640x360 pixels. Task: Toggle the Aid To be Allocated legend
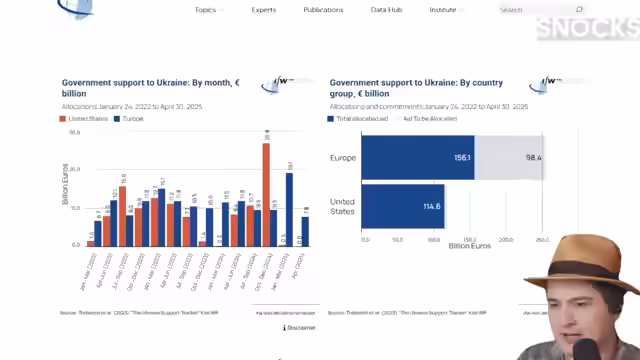point(426,119)
